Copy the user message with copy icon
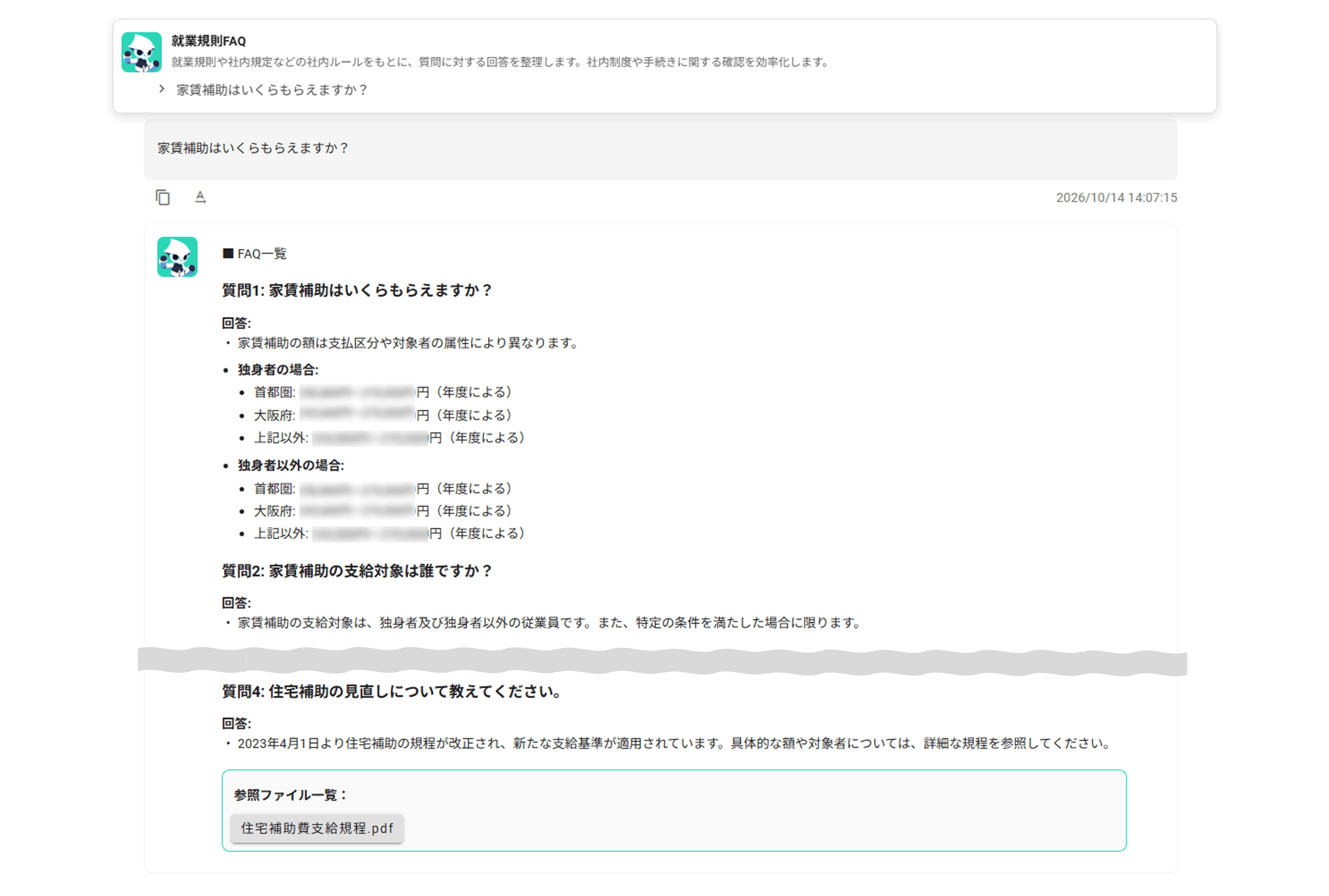1329x896 pixels. pos(163,197)
